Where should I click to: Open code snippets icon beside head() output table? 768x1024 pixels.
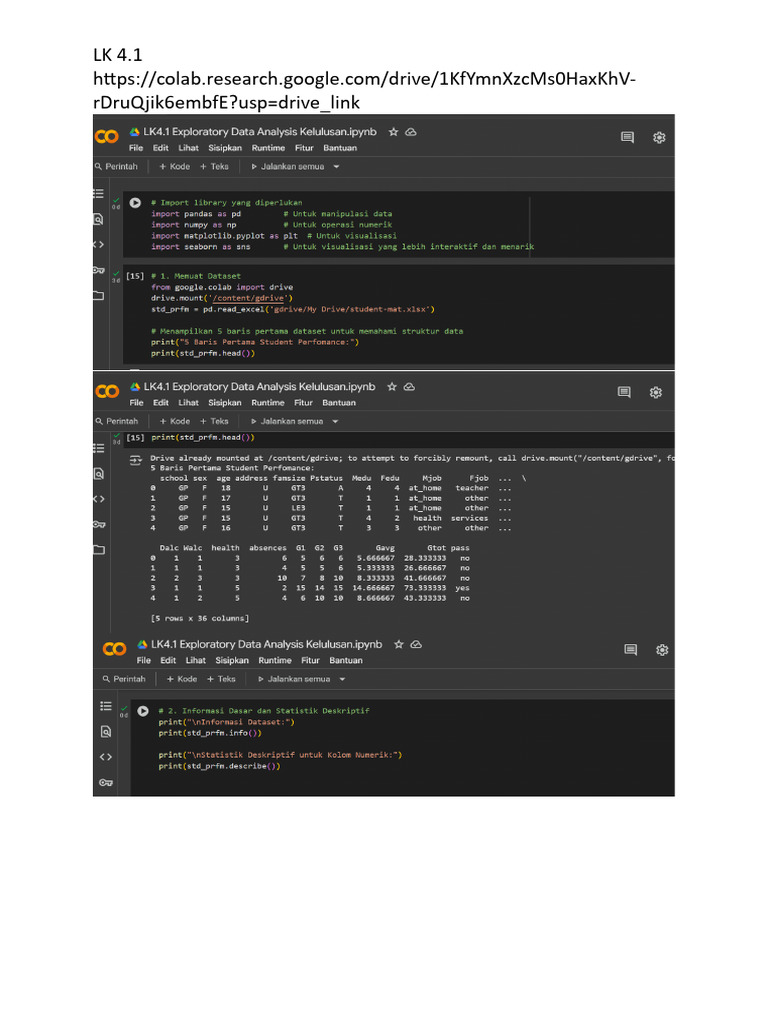coord(99,499)
